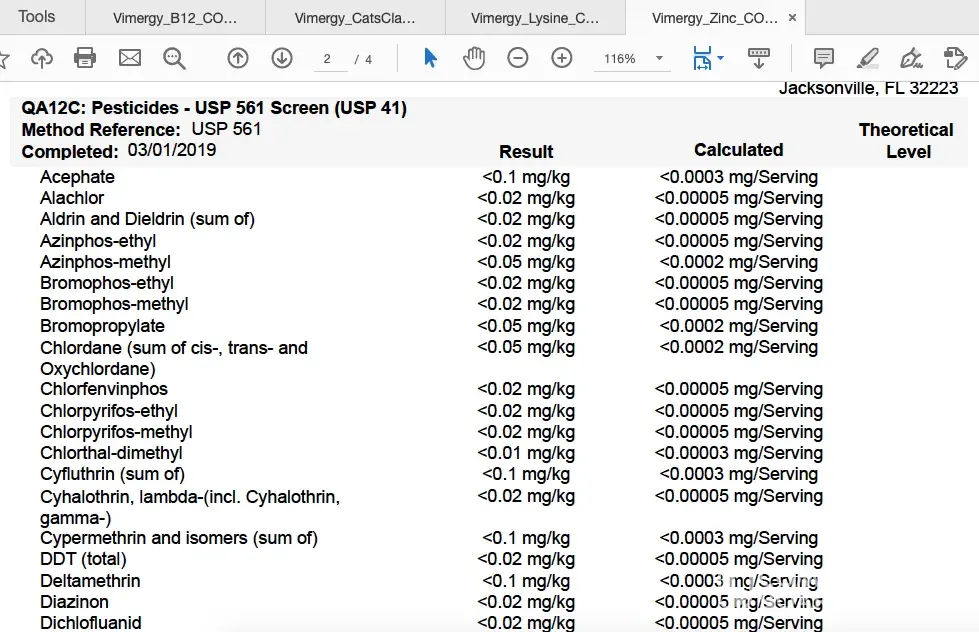The height and width of the screenshot is (632, 979).
Task: Open the find text magnifier
Action: click(174, 59)
